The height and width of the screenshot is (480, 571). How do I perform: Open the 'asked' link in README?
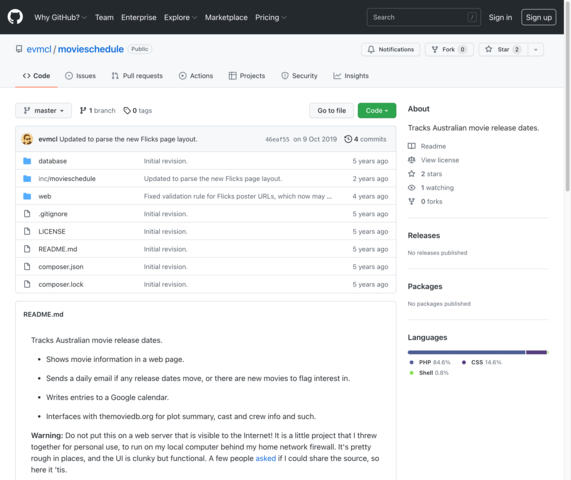pyautogui.click(x=265, y=458)
